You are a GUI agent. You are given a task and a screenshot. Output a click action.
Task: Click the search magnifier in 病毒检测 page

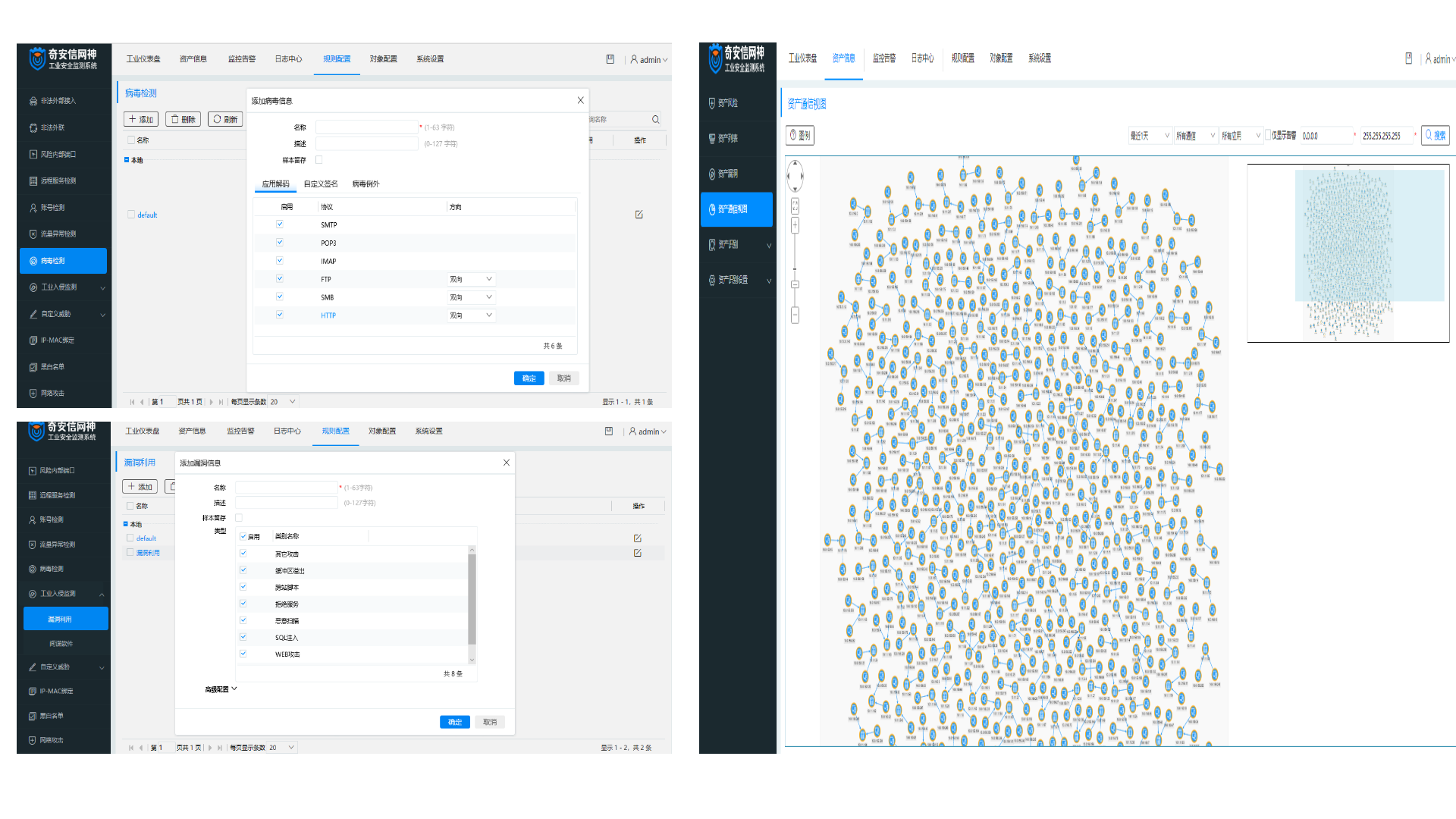pos(655,120)
